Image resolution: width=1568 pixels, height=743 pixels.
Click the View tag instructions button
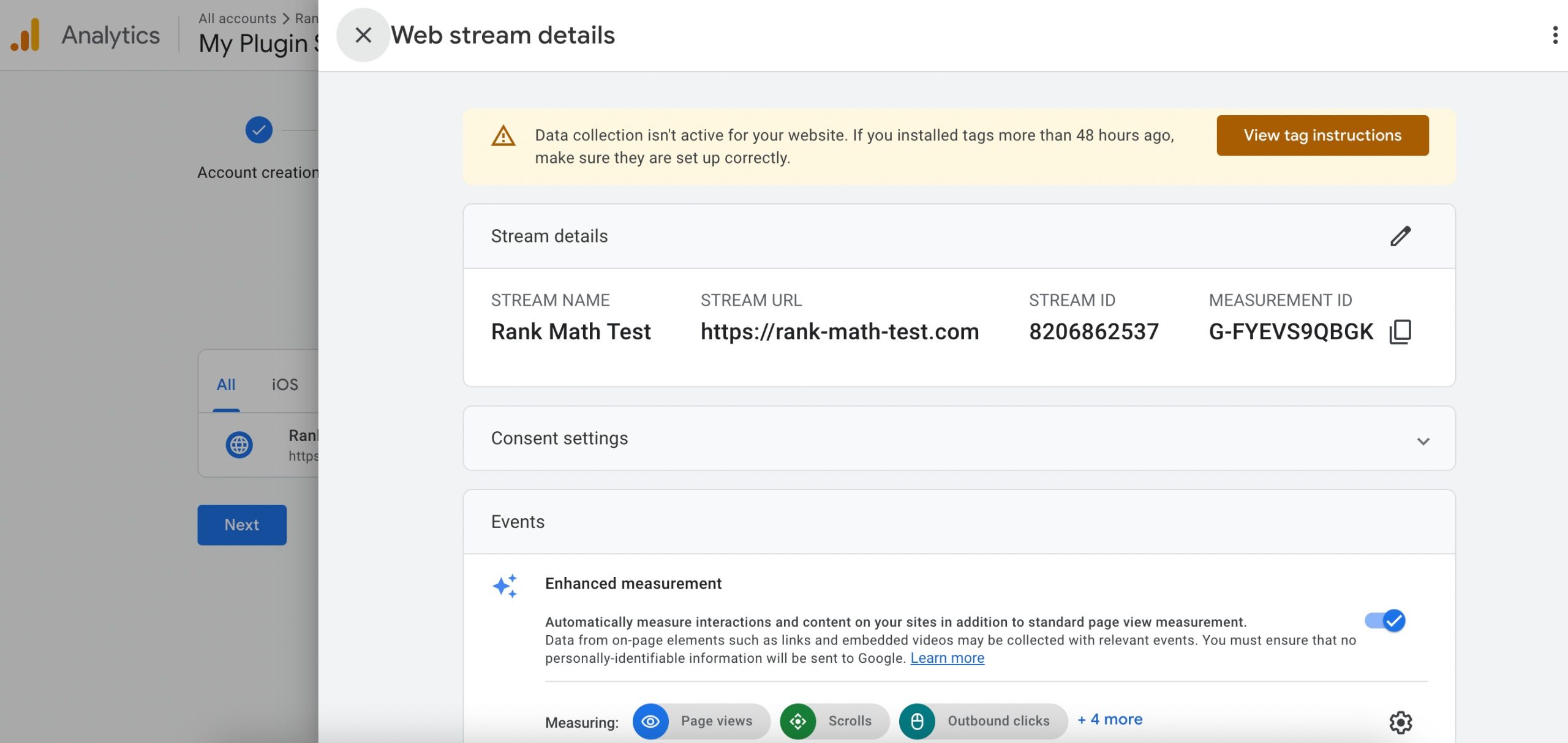pyautogui.click(x=1322, y=135)
